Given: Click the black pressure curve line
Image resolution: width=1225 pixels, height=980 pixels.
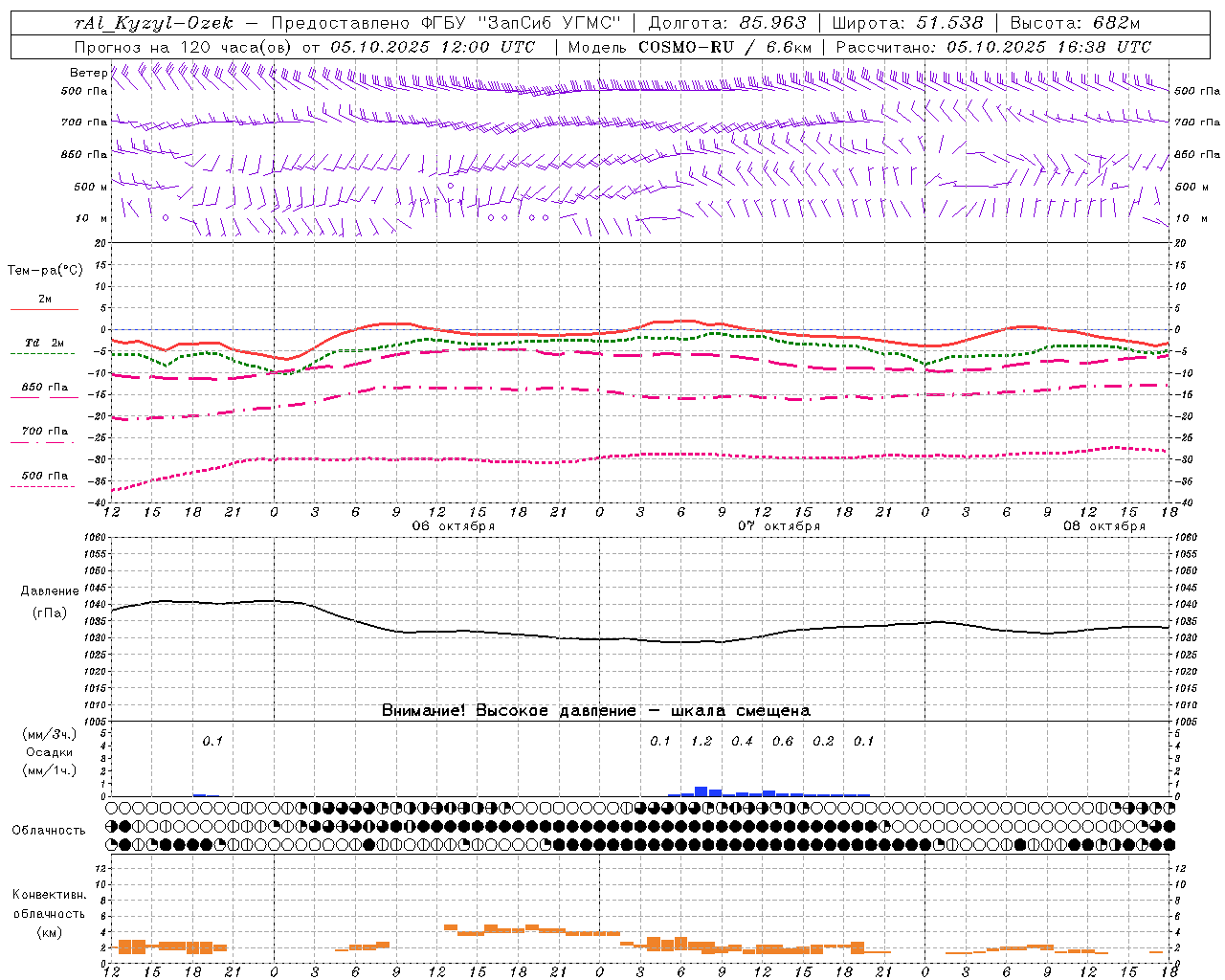Looking at the screenshot, I should [641, 639].
